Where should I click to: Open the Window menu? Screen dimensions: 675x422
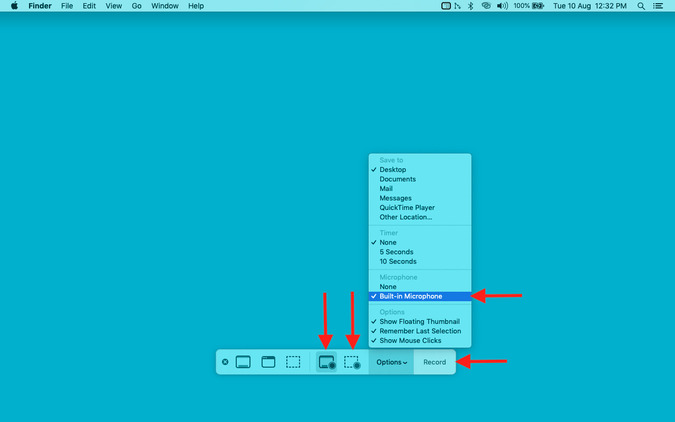tap(165, 6)
